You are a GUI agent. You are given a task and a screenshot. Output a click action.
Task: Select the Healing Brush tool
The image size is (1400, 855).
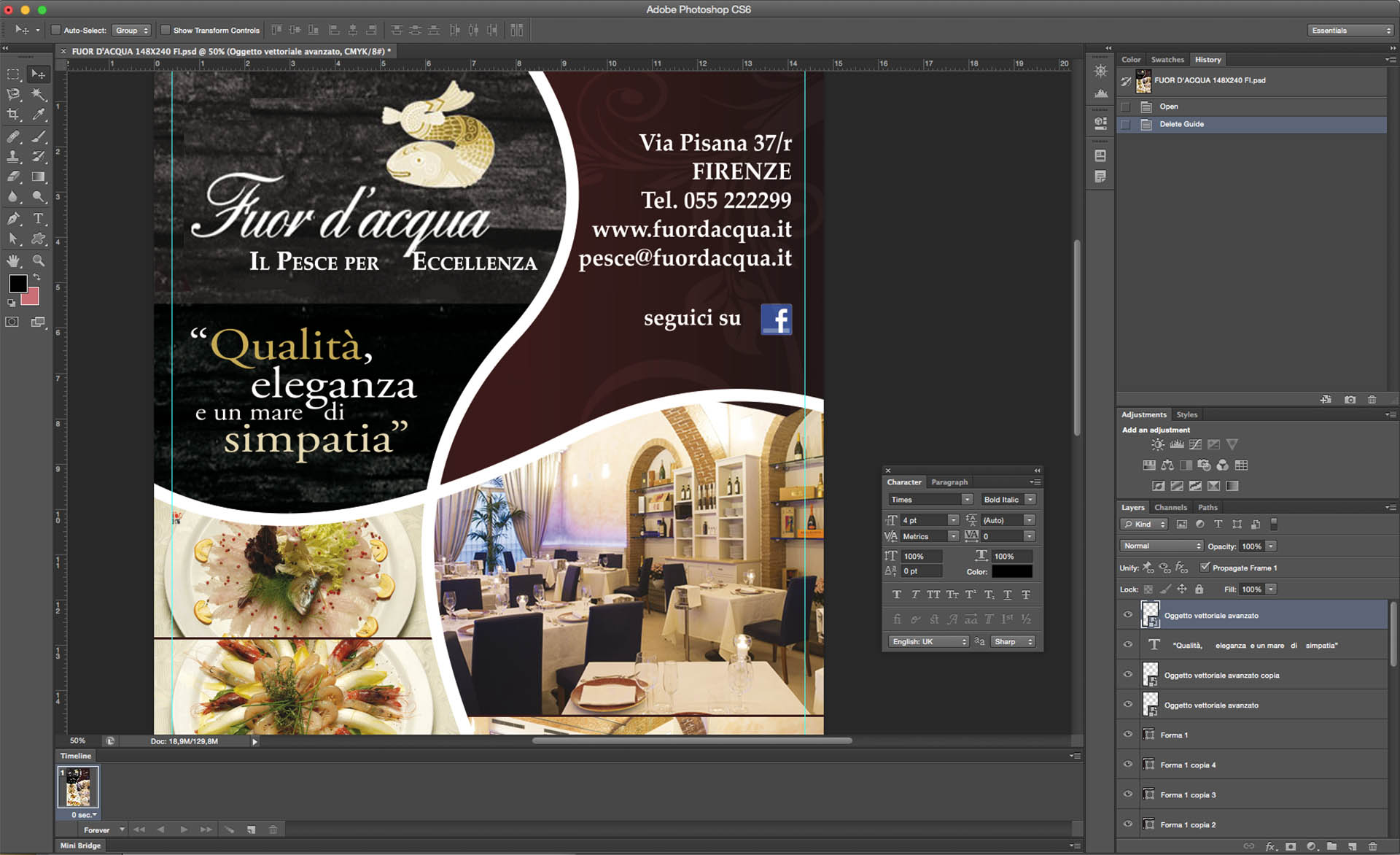click(13, 136)
